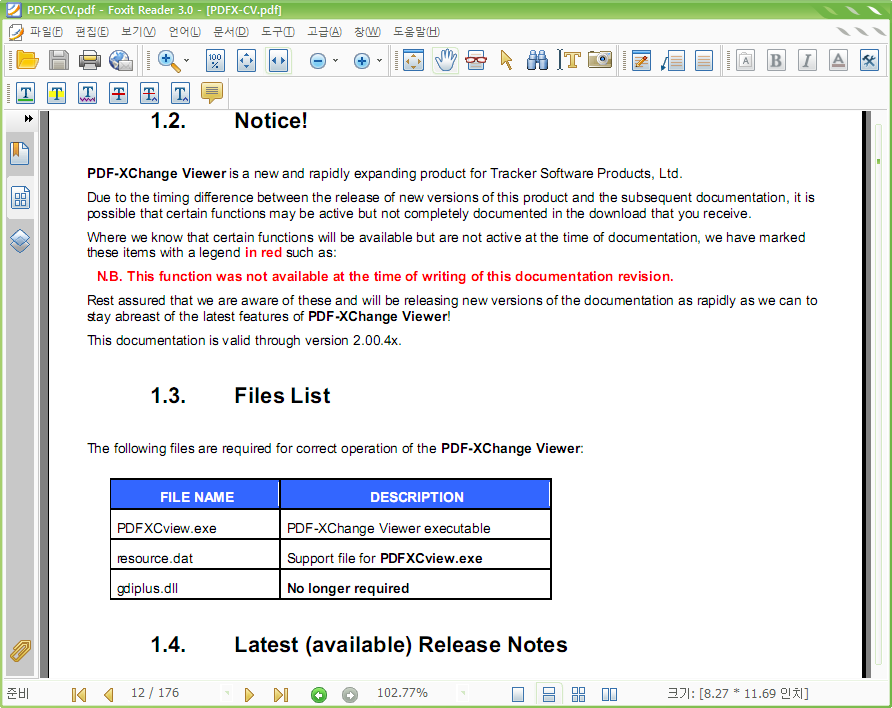The width and height of the screenshot is (892, 708).
Task: Switch to single page layout
Action: pos(518,694)
